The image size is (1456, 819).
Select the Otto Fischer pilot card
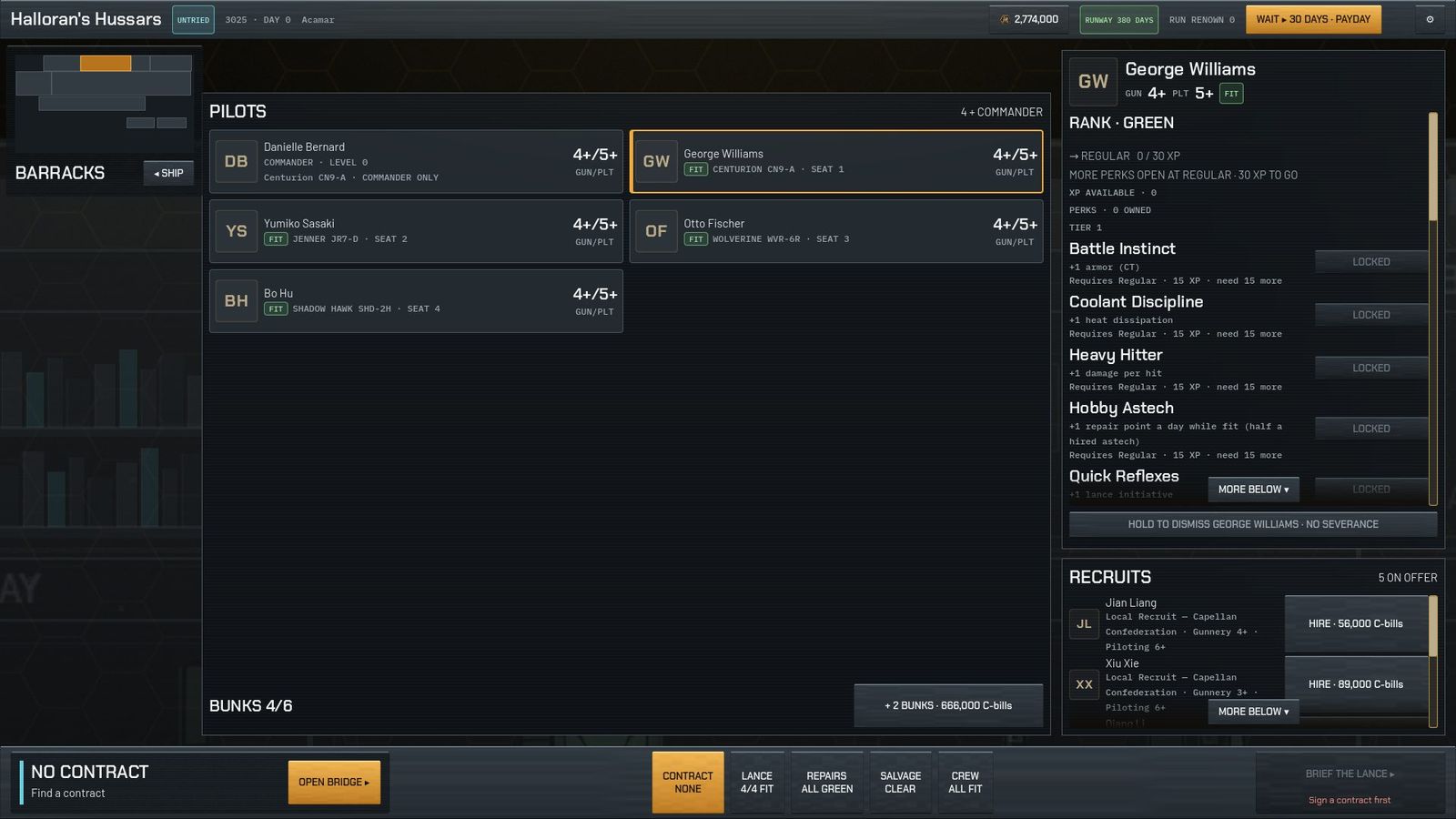[836, 231]
